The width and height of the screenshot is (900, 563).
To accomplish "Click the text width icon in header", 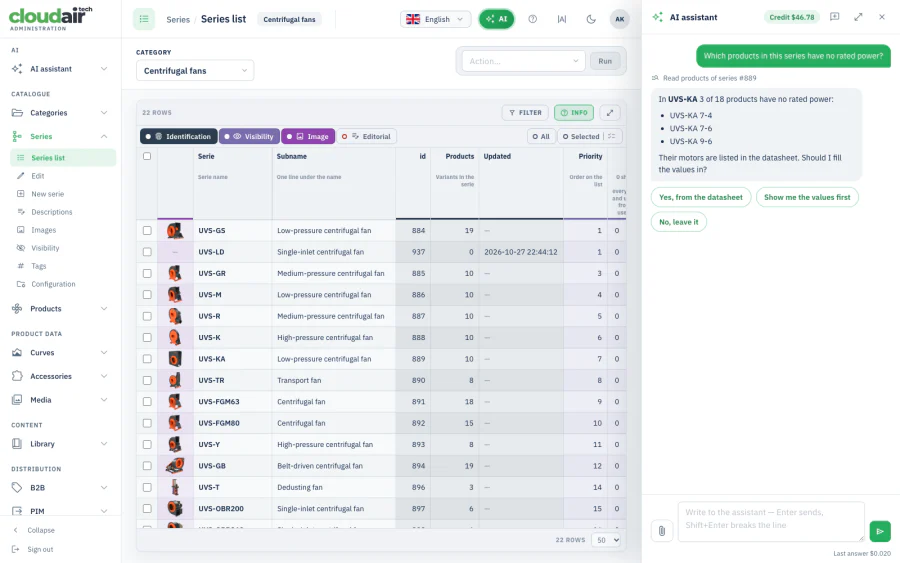I will pos(562,19).
